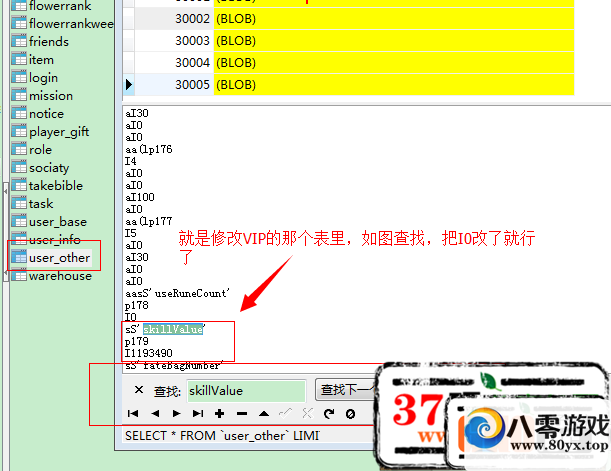Click the 30002 id cell

(174, 19)
